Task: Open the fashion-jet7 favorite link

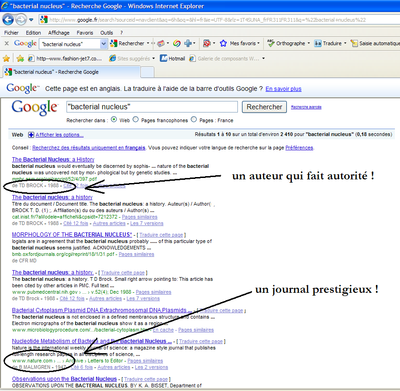Action: point(65,59)
